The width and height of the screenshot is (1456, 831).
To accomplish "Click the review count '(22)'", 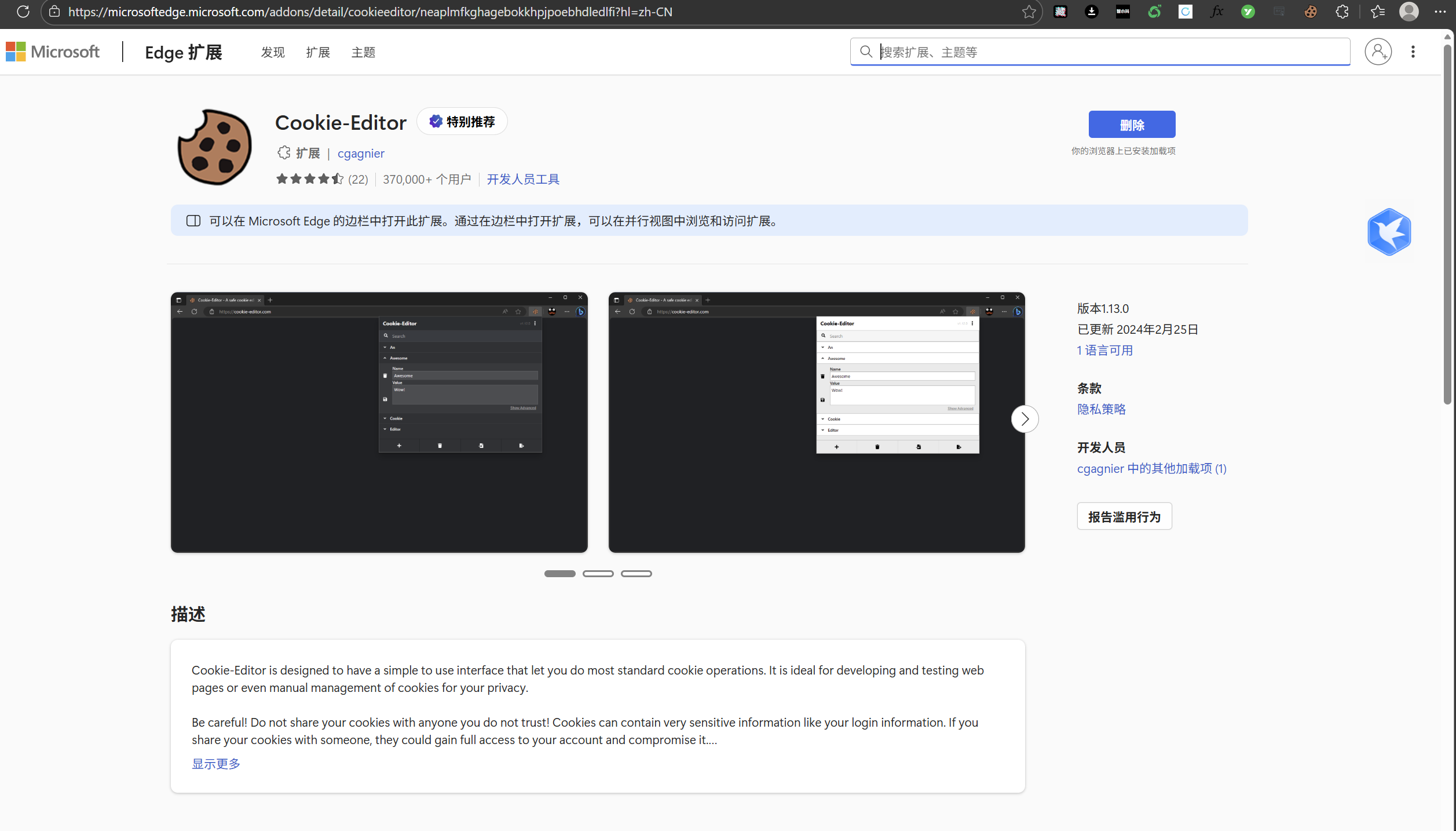I will tap(358, 180).
